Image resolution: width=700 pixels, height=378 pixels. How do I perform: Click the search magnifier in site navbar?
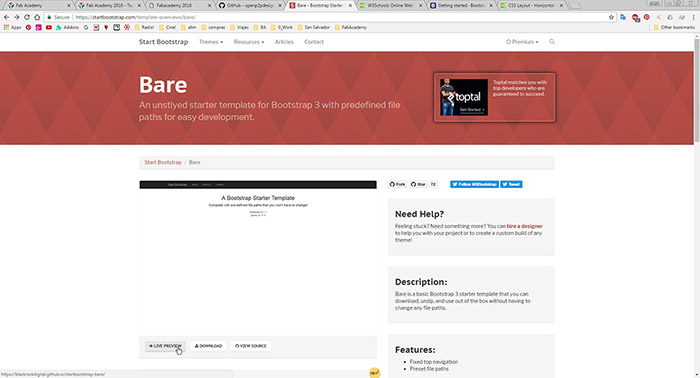(552, 42)
